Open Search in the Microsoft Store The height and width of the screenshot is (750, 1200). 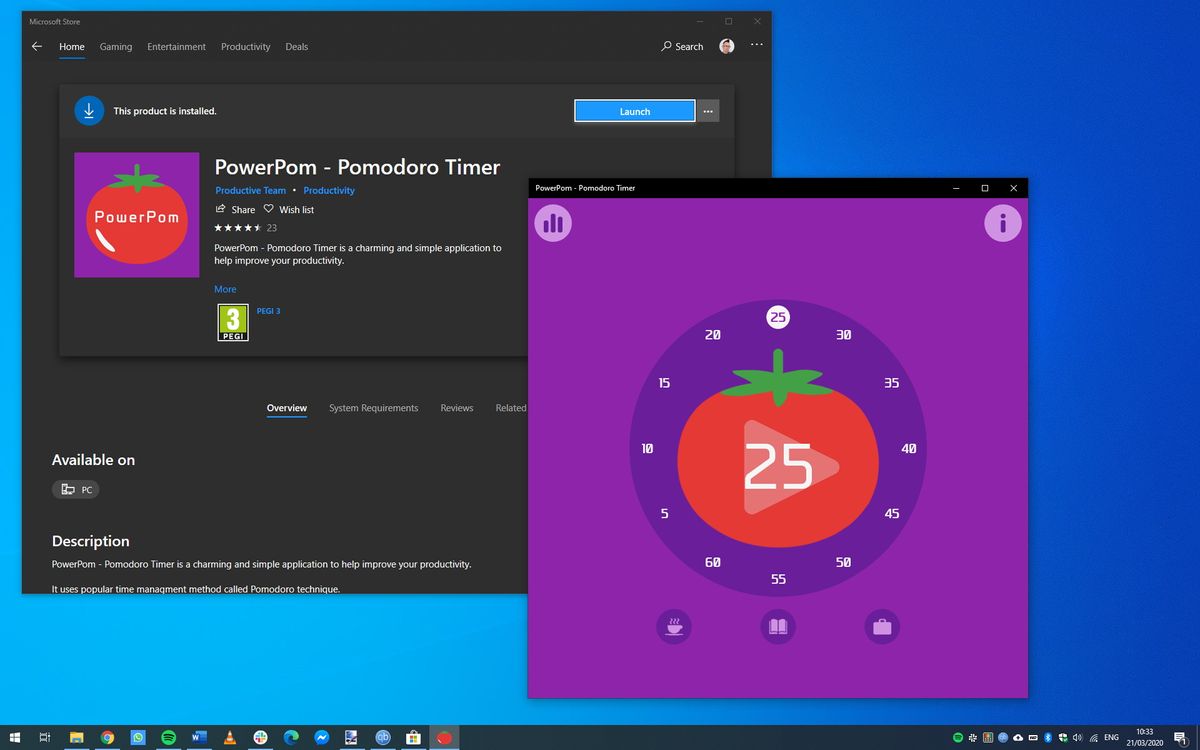pos(681,46)
